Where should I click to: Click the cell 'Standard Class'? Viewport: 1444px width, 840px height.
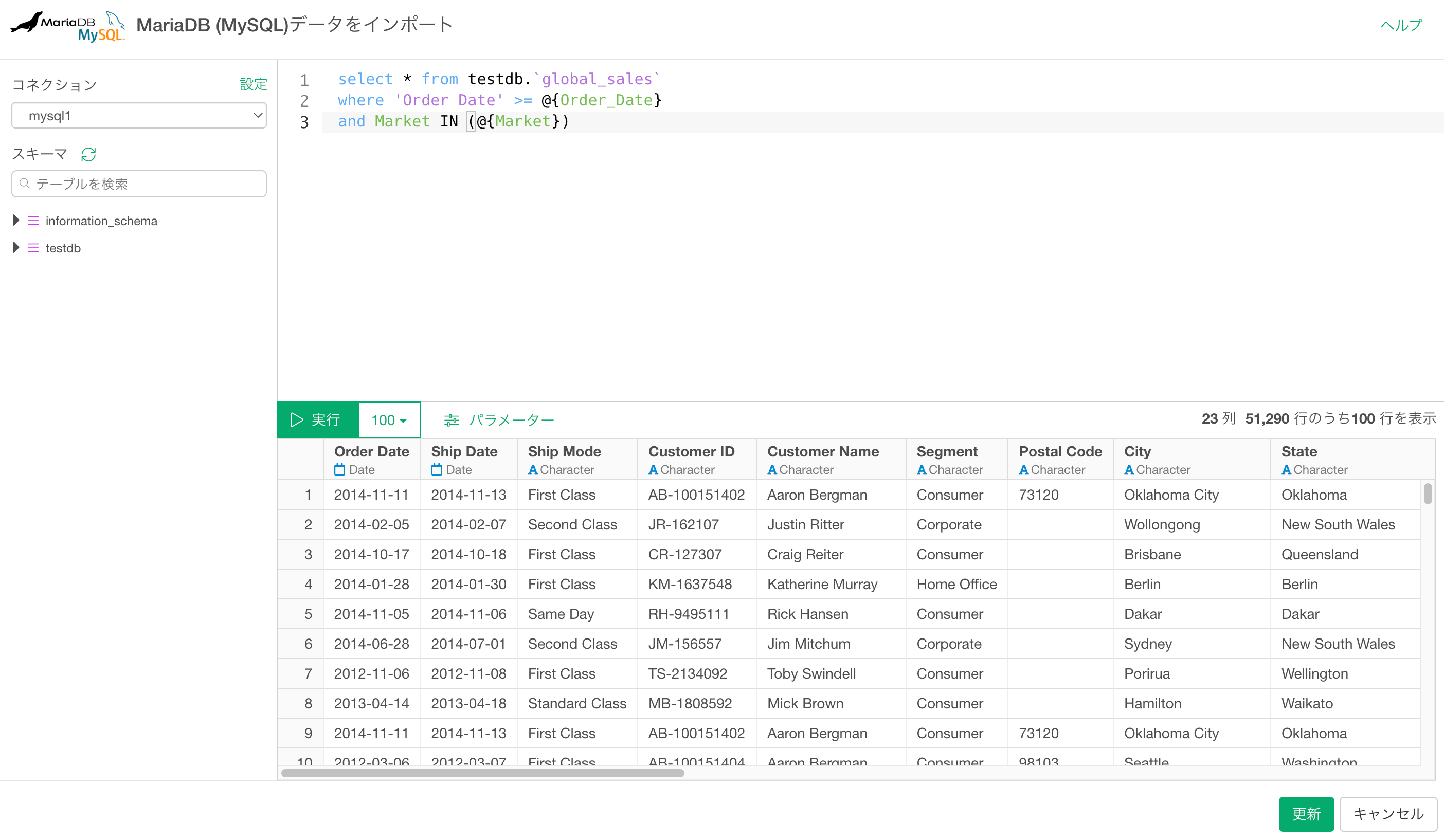[577, 703]
